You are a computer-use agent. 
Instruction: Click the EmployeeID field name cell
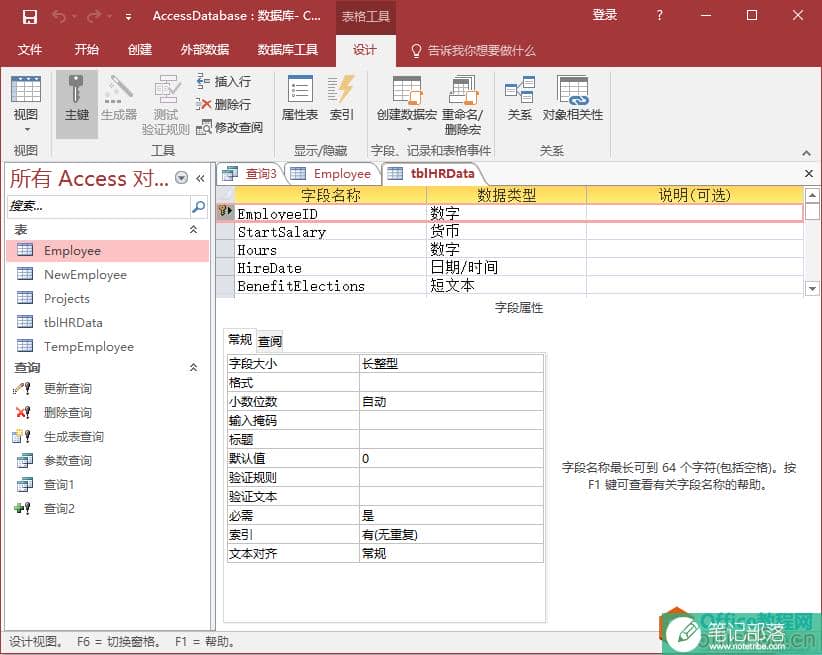(331, 214)
